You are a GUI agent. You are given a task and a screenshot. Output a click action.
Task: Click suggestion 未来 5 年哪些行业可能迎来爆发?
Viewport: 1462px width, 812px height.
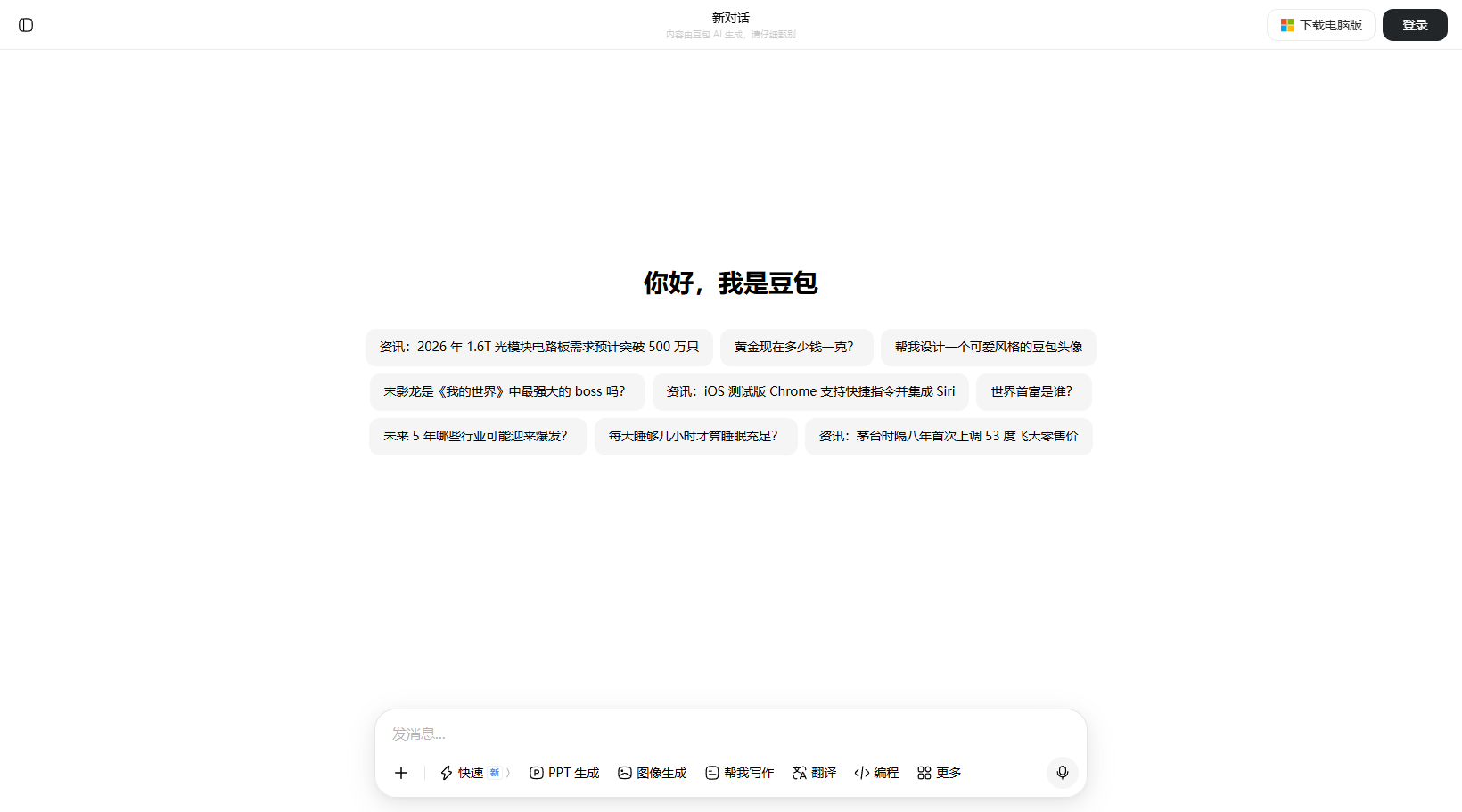click(478, 437)
